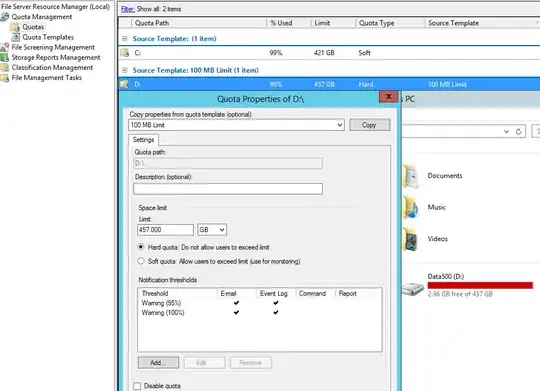Select Quota Templates in the tree

point(48,37)
